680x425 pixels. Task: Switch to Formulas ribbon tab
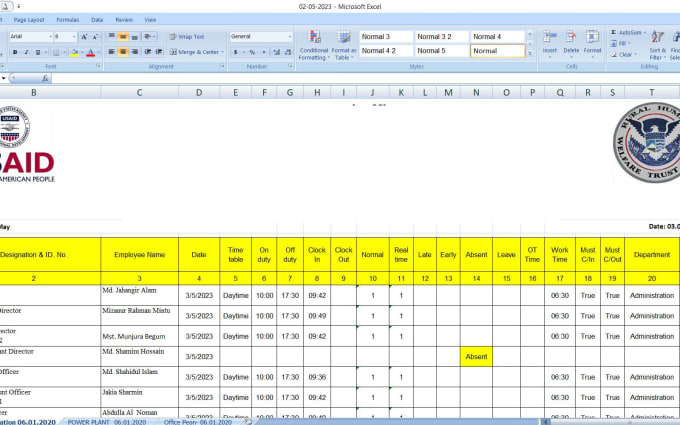click(68, 20)
